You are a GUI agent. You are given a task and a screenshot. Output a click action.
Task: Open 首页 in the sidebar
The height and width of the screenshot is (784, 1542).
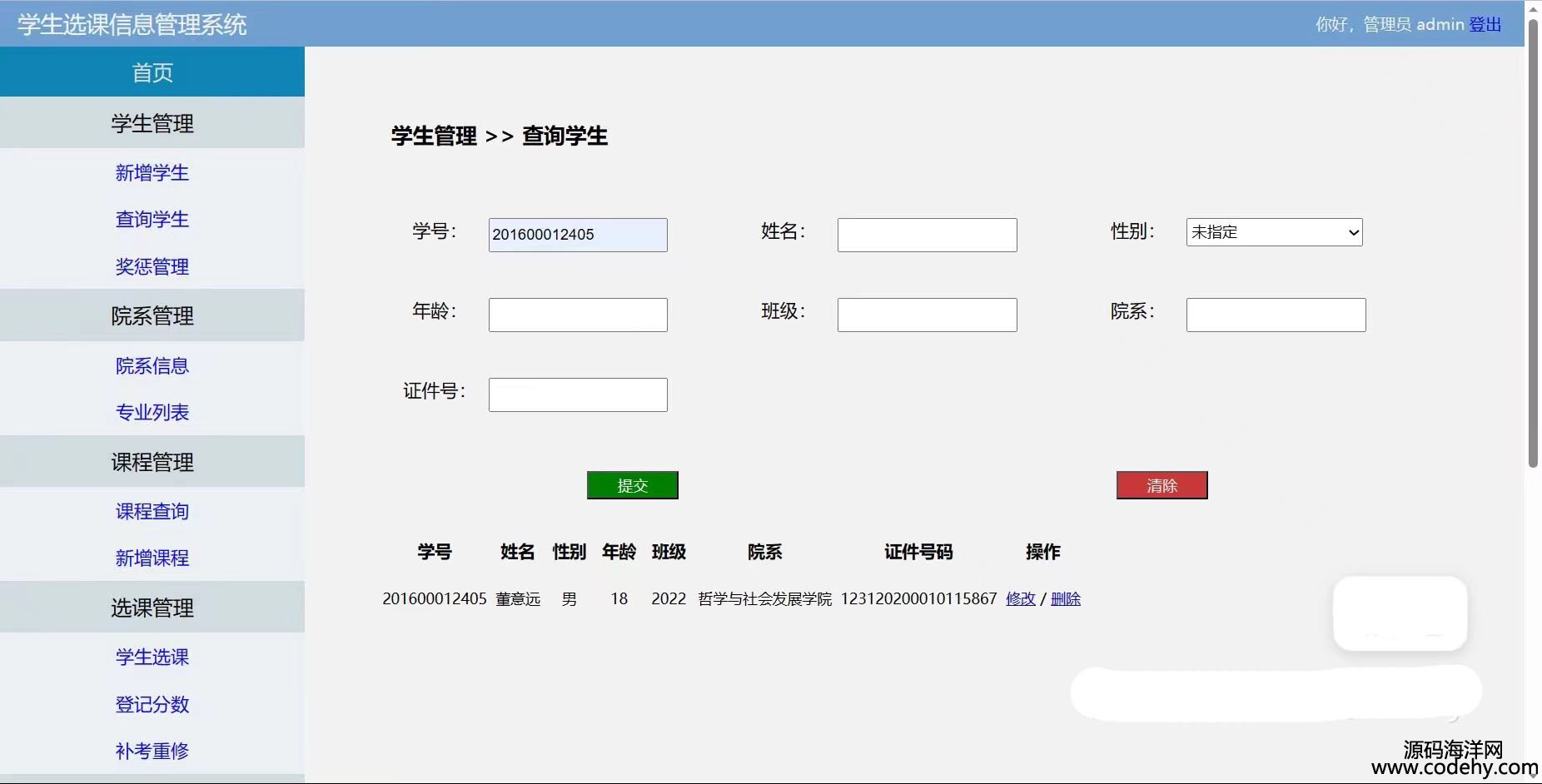coord(152,72)
